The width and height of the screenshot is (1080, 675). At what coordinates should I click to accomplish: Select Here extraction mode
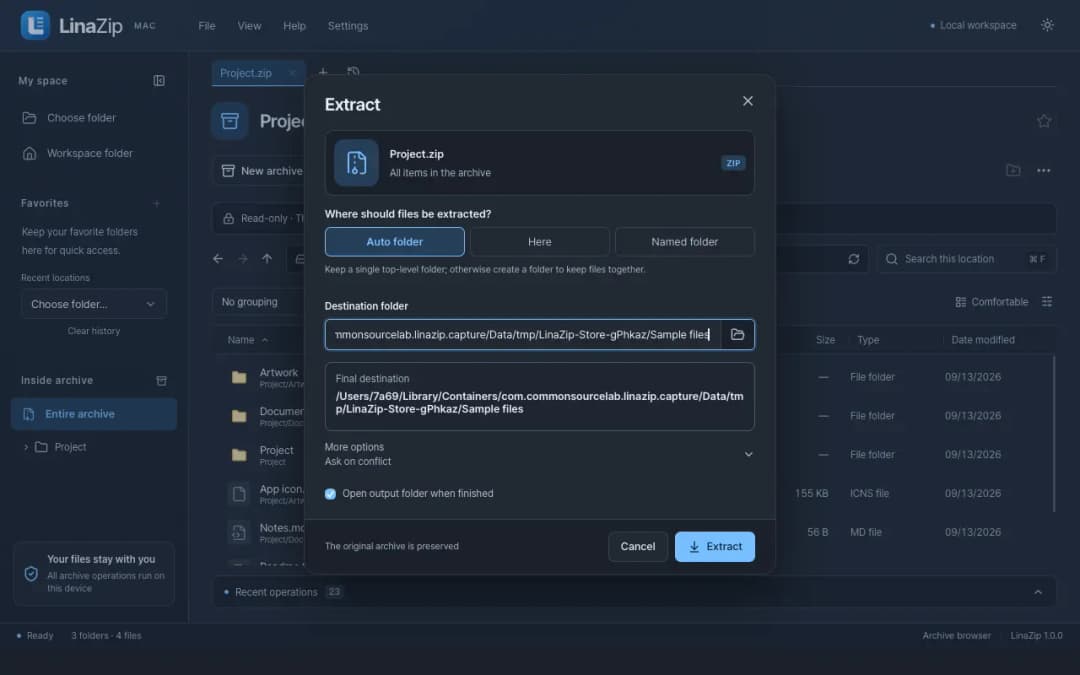(539, 242)
